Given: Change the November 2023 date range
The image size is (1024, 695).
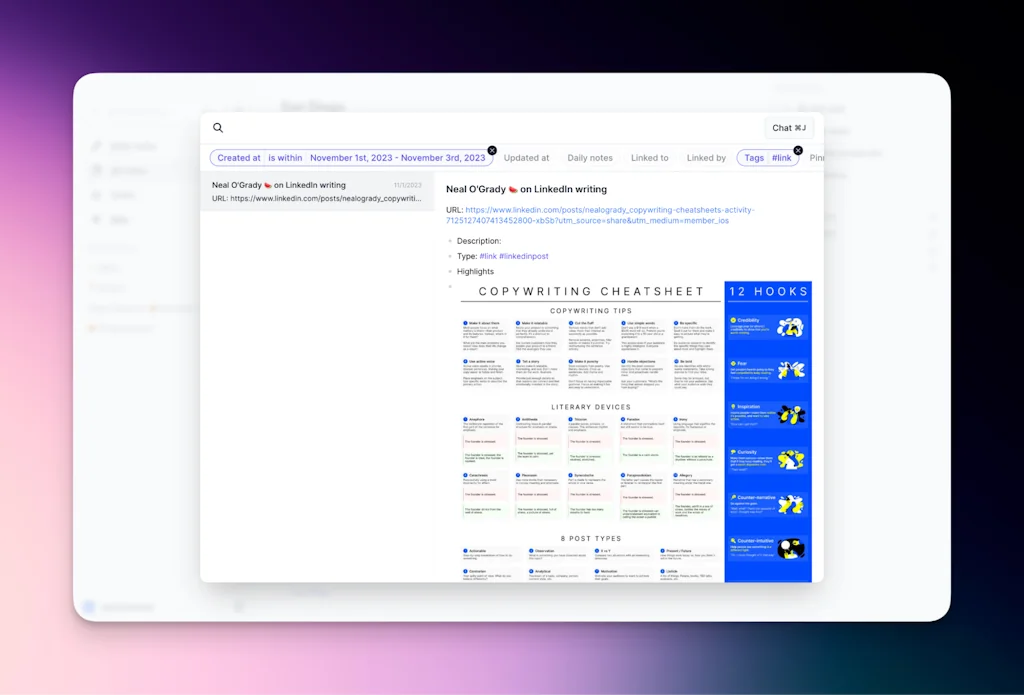Looking at the screenshot, I should (x=397, y=158).
